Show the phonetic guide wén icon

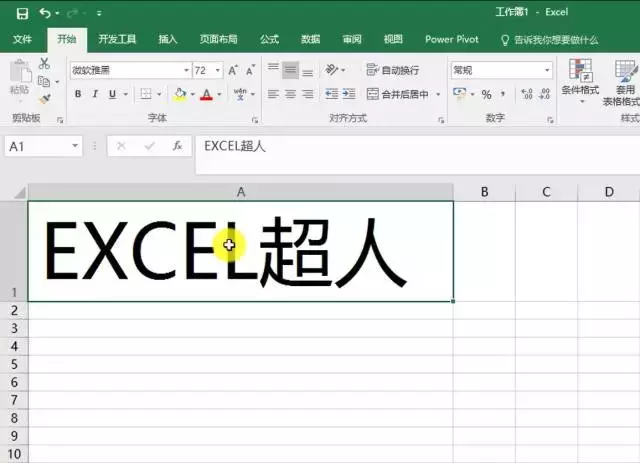(240, 94)
